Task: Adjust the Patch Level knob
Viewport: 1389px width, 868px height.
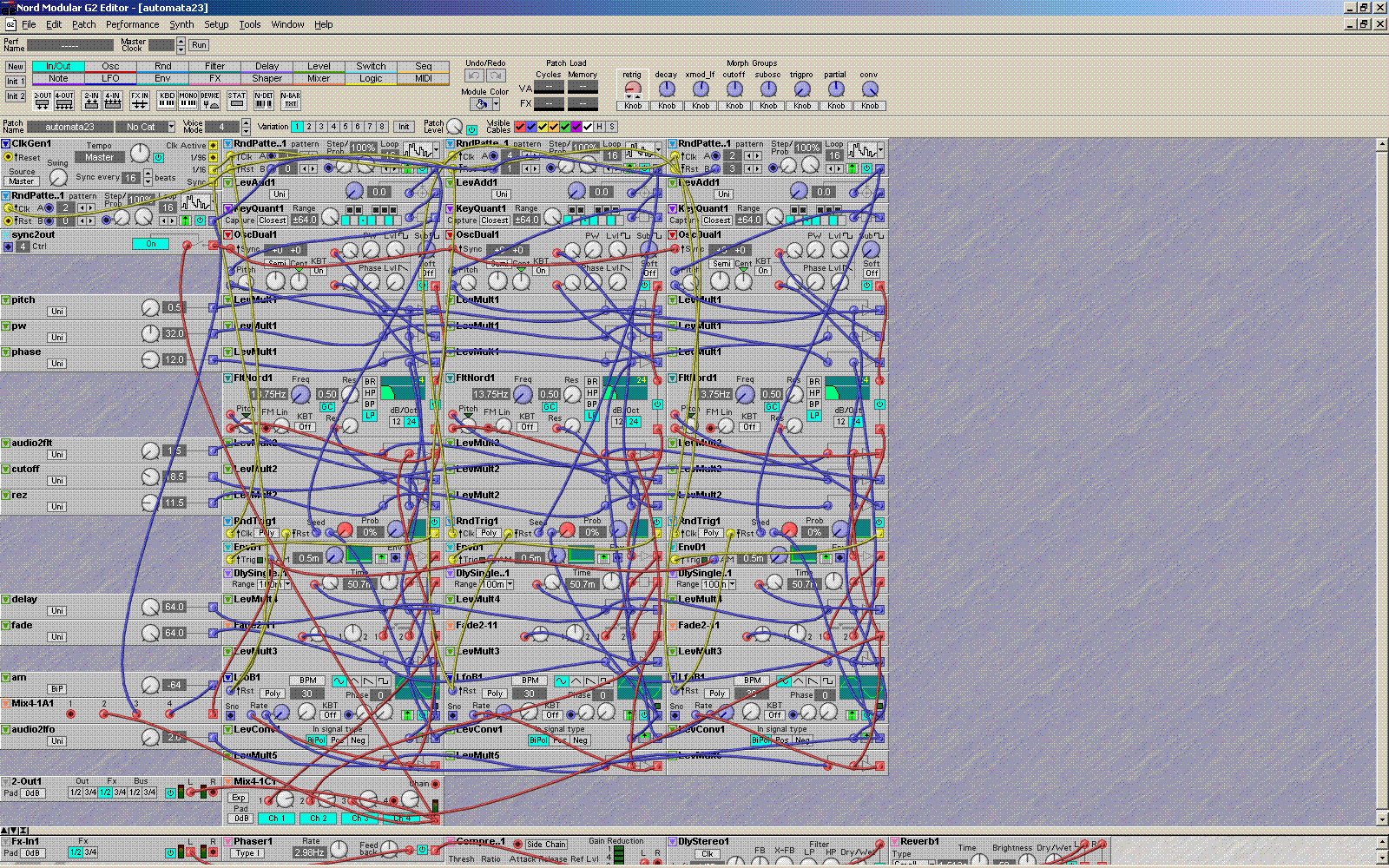Action: click(455, 127)
